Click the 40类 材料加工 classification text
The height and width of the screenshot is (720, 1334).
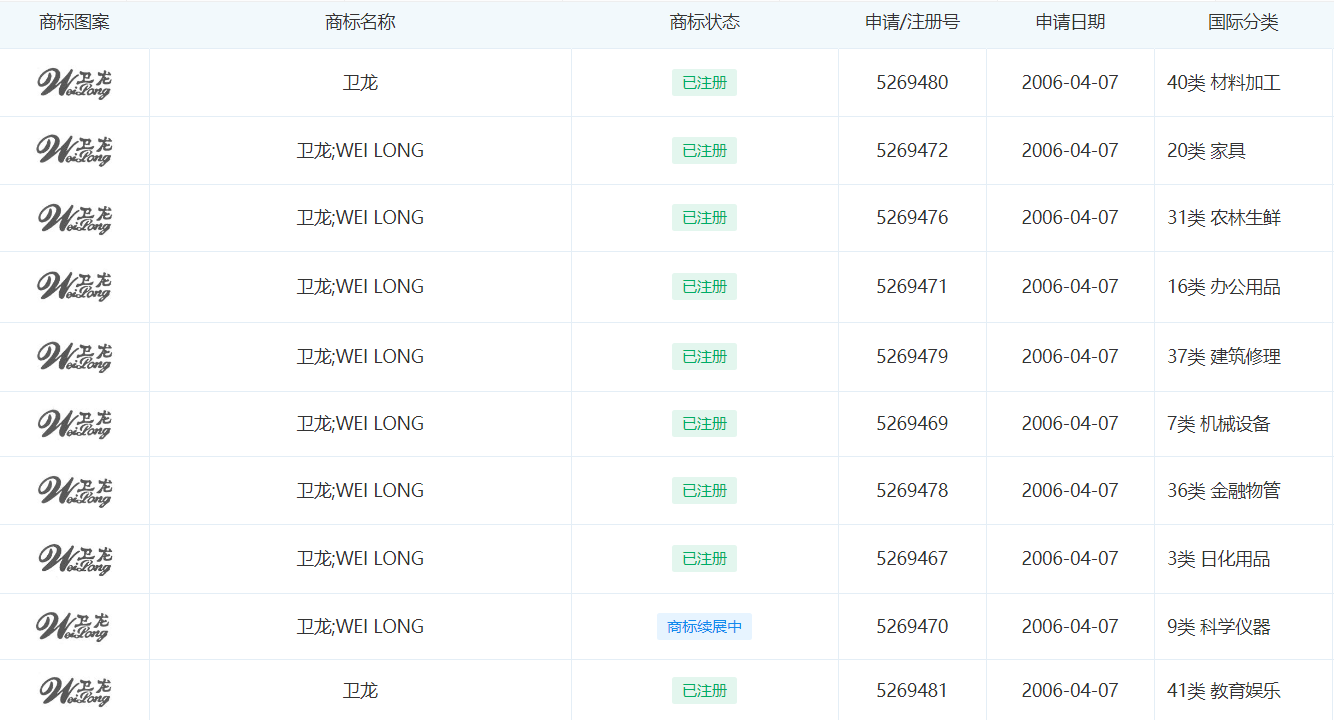click(1223, 83)
